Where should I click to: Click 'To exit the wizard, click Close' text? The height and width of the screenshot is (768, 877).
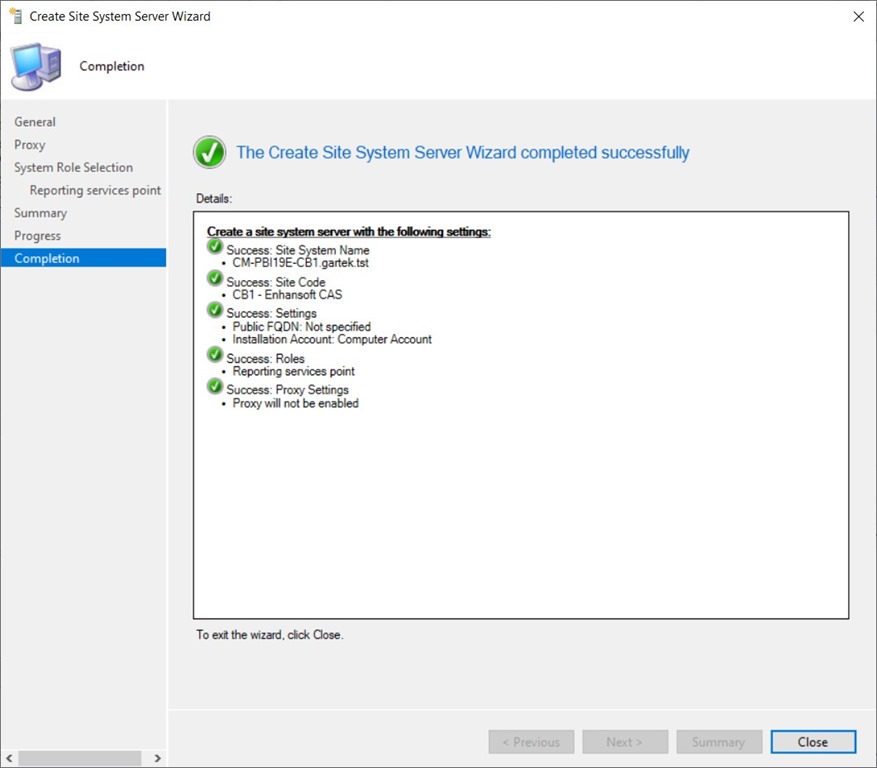(x=270, y=635)
